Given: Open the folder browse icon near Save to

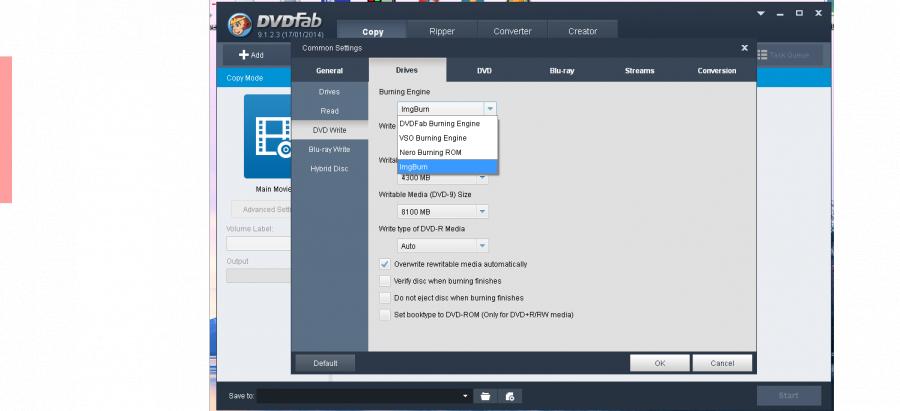Looking at the screenshot, I should tap(485, 396).
